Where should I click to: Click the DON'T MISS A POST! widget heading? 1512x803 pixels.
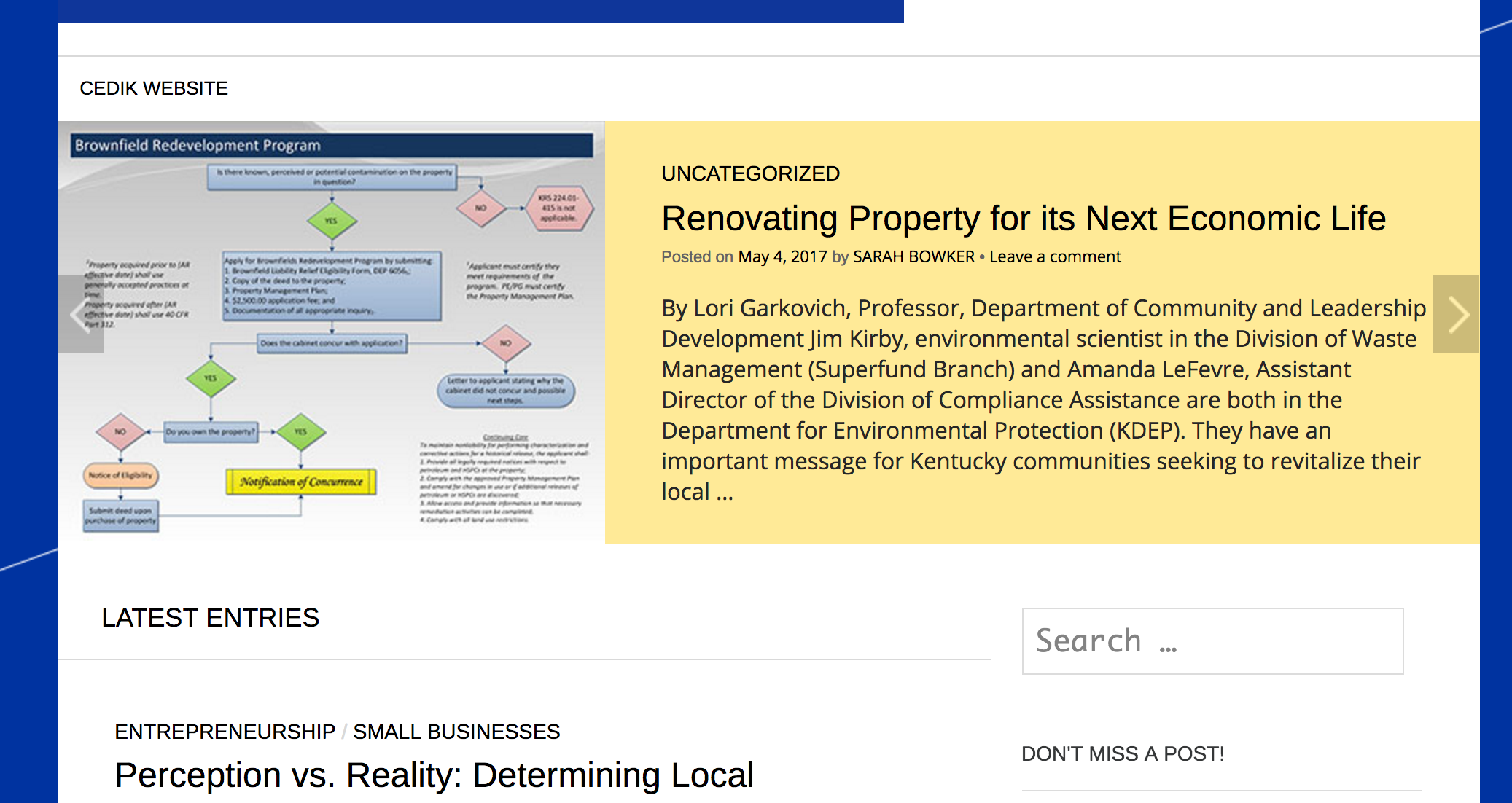tap(1123, 753)
